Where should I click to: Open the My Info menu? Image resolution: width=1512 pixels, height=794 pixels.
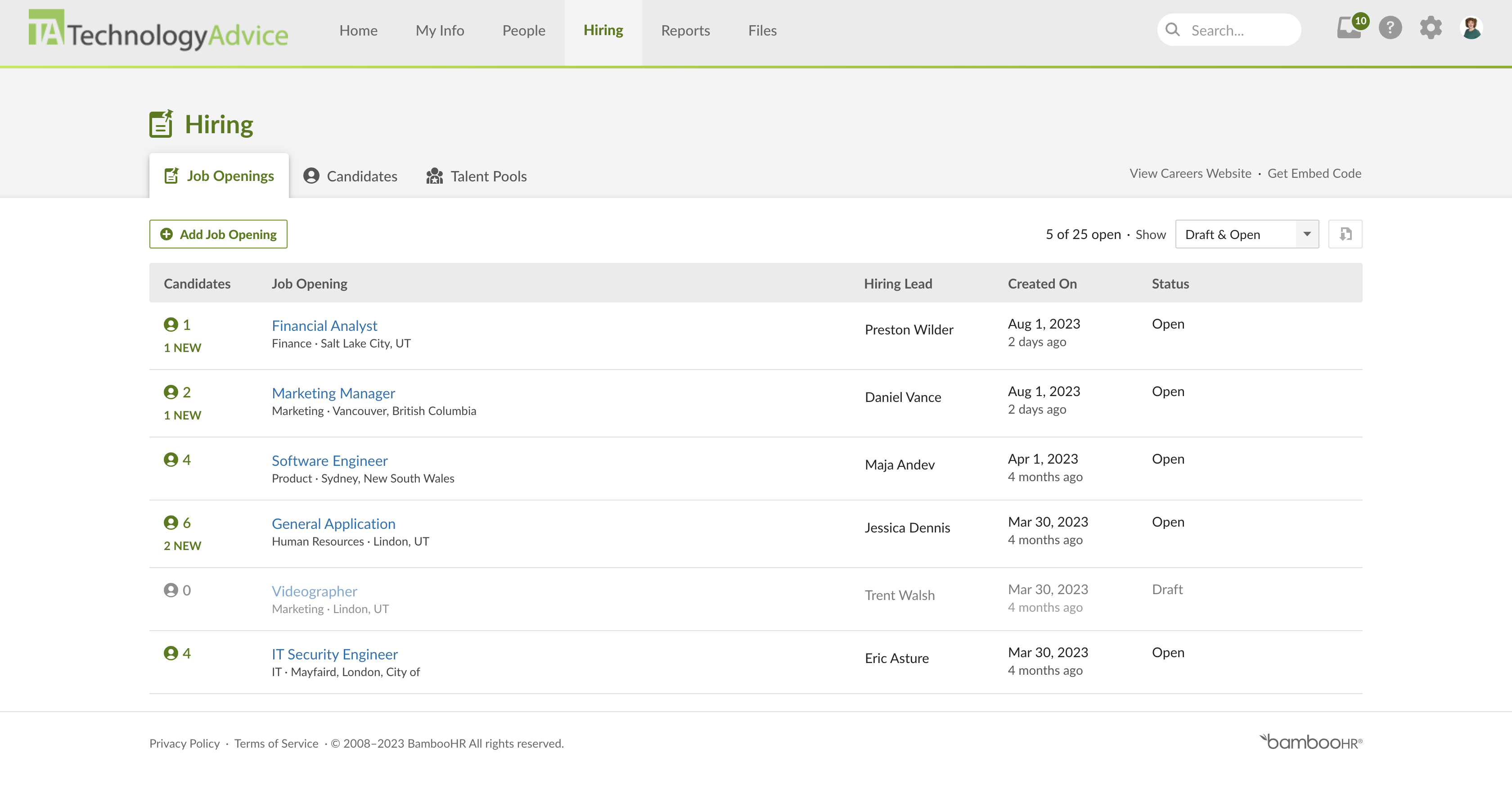[440, 31]
